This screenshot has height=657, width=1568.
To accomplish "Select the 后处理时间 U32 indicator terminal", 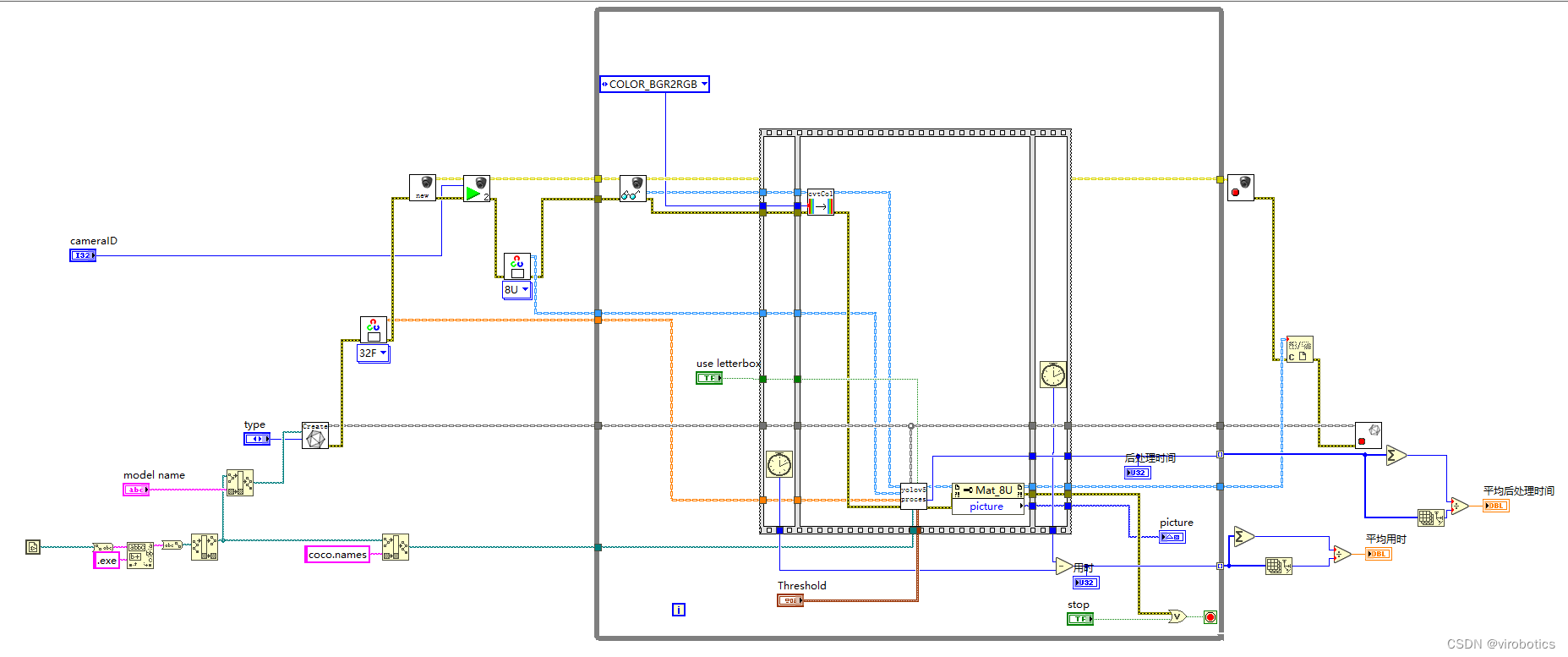I will (1138, 473).
